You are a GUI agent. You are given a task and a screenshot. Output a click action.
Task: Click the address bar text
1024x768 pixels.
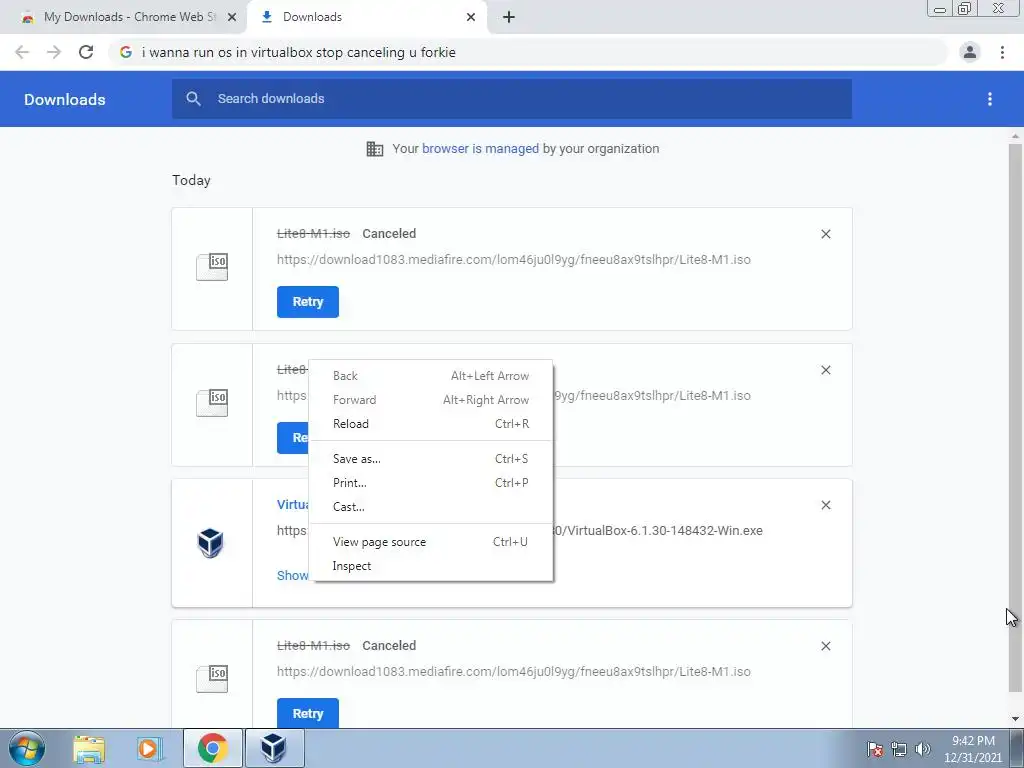[x=298, y=52]
